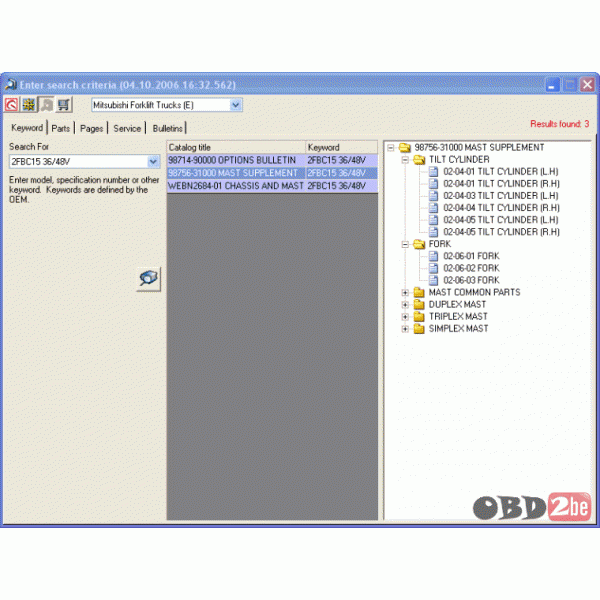
Task: Click the MAST COMMON PARTS folder icon
Action: [x=419, y=293]
